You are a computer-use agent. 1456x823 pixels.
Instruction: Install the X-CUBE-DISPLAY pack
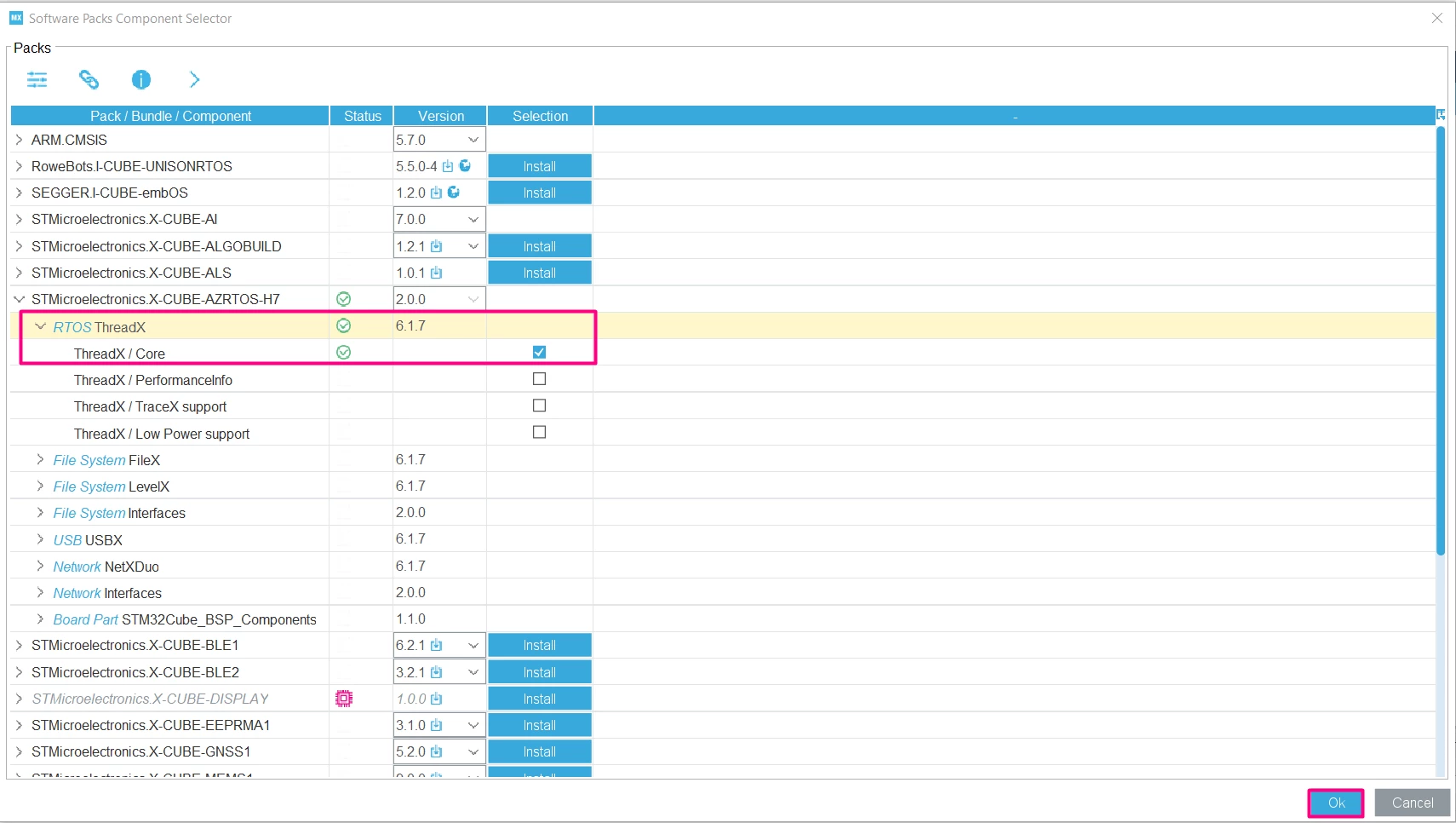(x=540, y=699)
